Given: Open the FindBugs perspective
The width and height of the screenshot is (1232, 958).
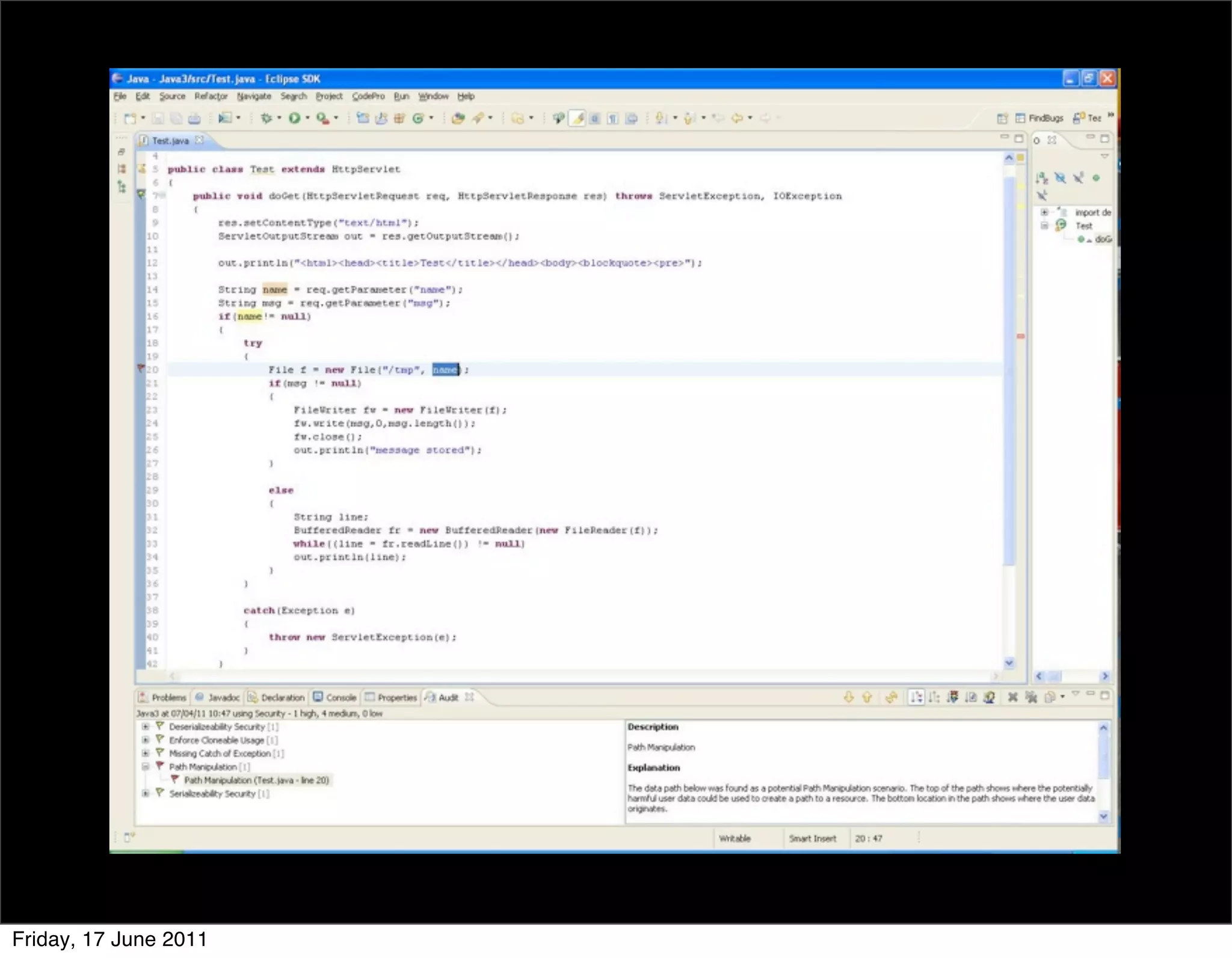Looking at the screenshot, I should [1039, 118].
